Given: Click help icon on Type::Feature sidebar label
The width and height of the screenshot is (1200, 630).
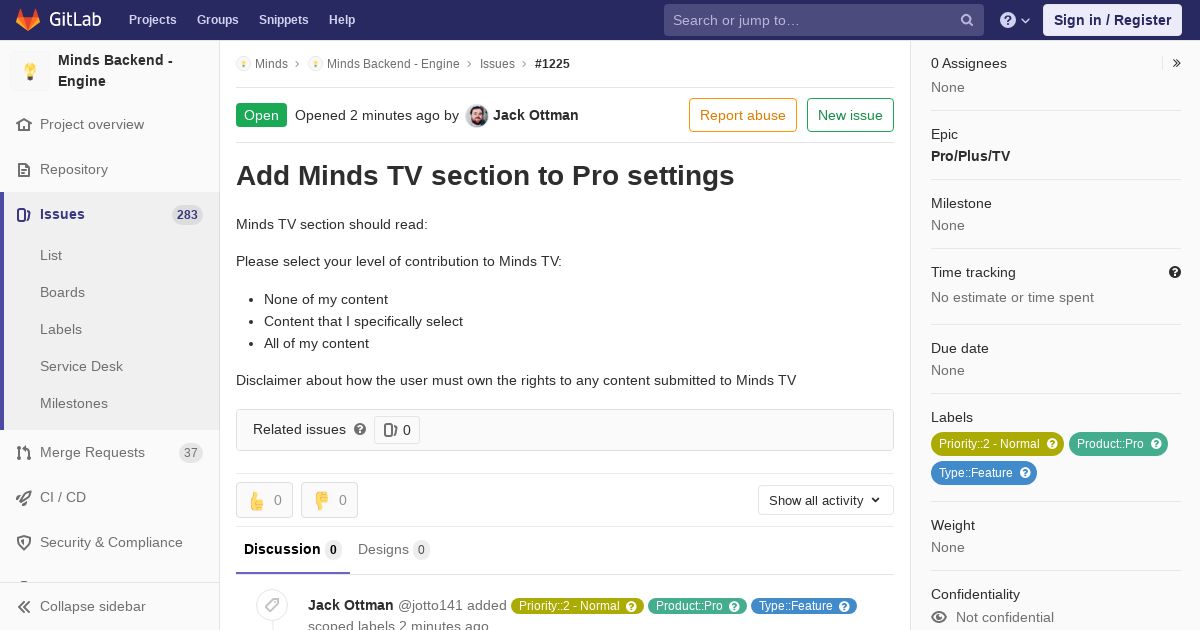Looking at the screenshot, I should click(x=1025, y=473).
